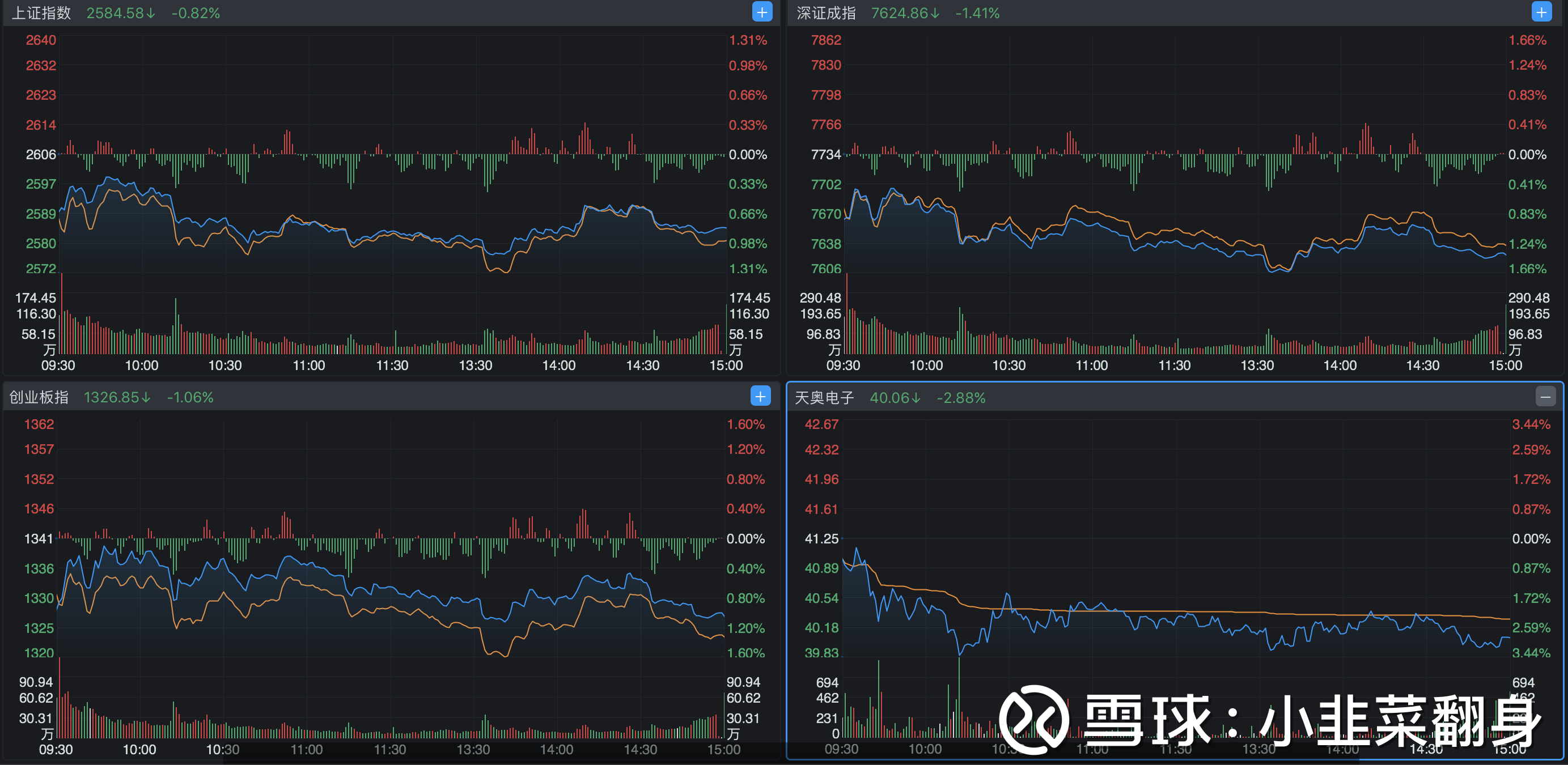Click the 2572 price axis label

coord(41,269)
